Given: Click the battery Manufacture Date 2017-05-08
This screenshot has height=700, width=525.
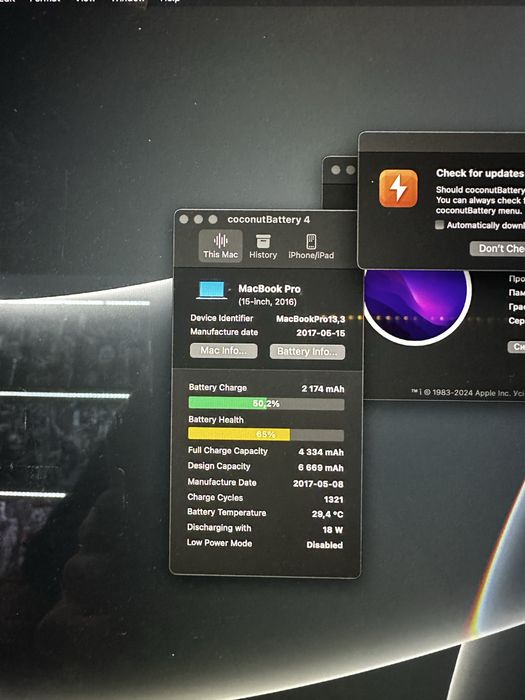Looking at the screenshot, I should (x=318, y=484).
